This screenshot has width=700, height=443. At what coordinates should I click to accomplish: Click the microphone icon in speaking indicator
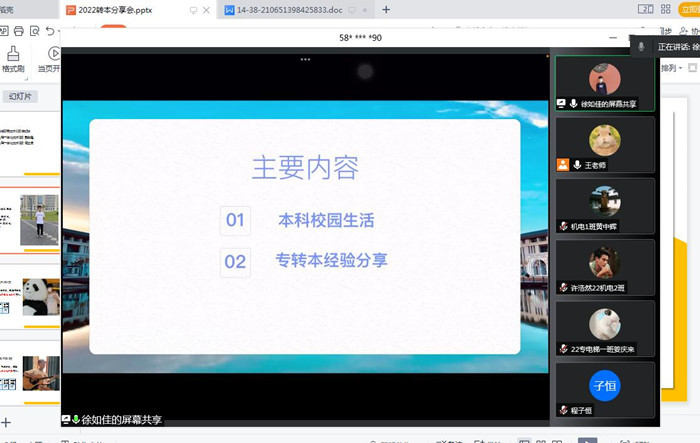click(x=641, y=47)
